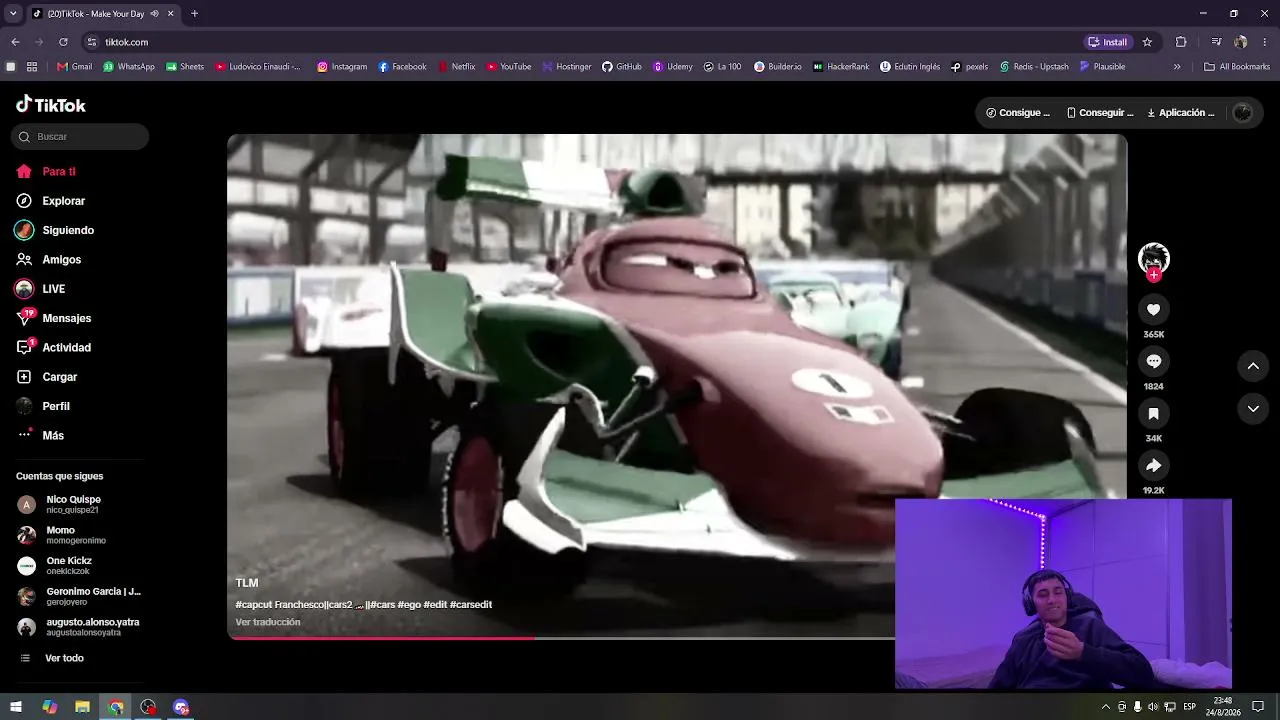The image size is (1280, 720).
Task: Open the tab search dropdown arrow
Action: click(13, 13)
